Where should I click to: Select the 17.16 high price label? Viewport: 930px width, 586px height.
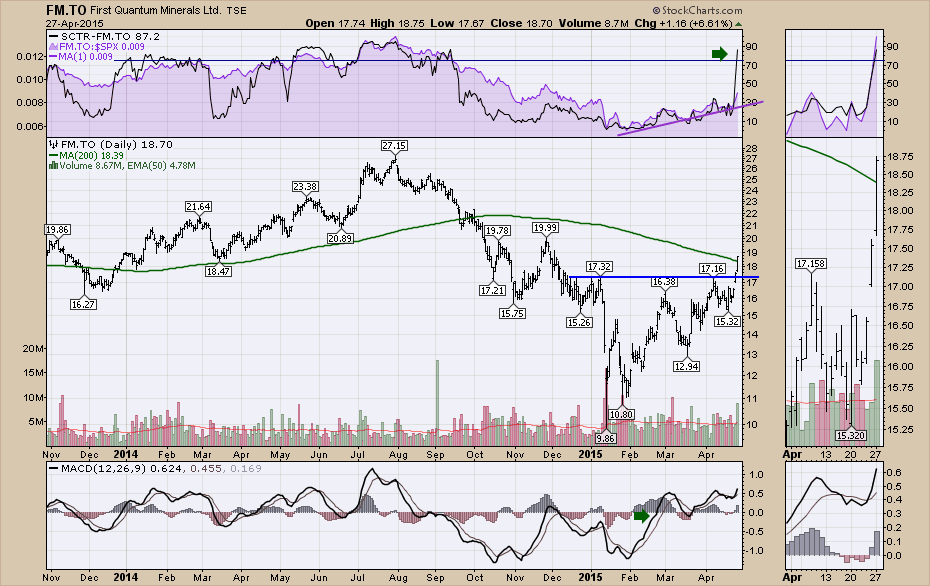point(712,269)
